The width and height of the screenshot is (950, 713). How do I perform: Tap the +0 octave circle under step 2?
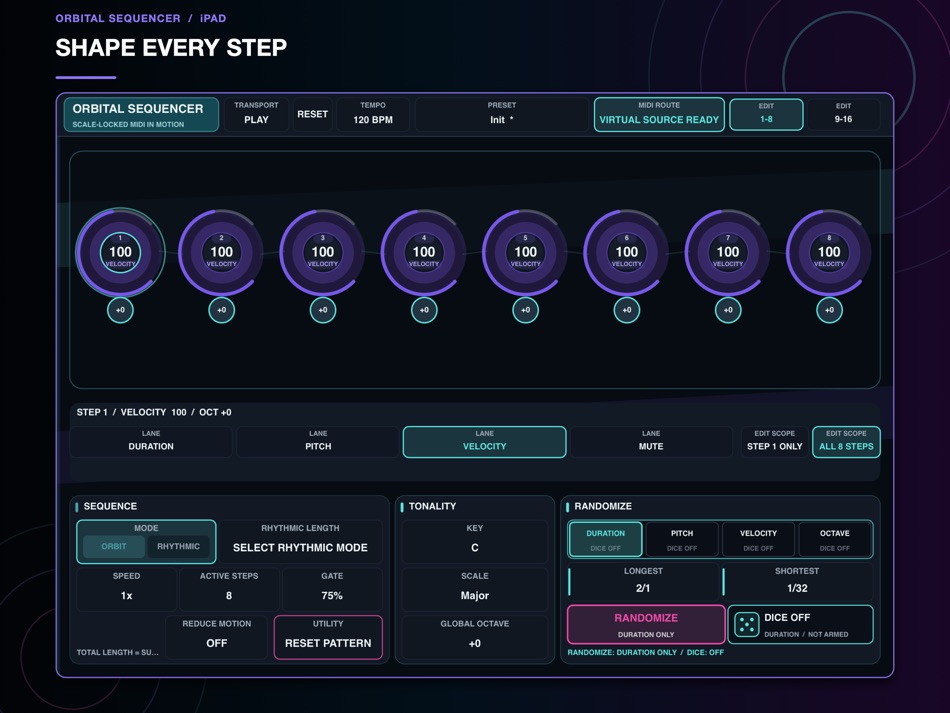[x=222, y=310]
